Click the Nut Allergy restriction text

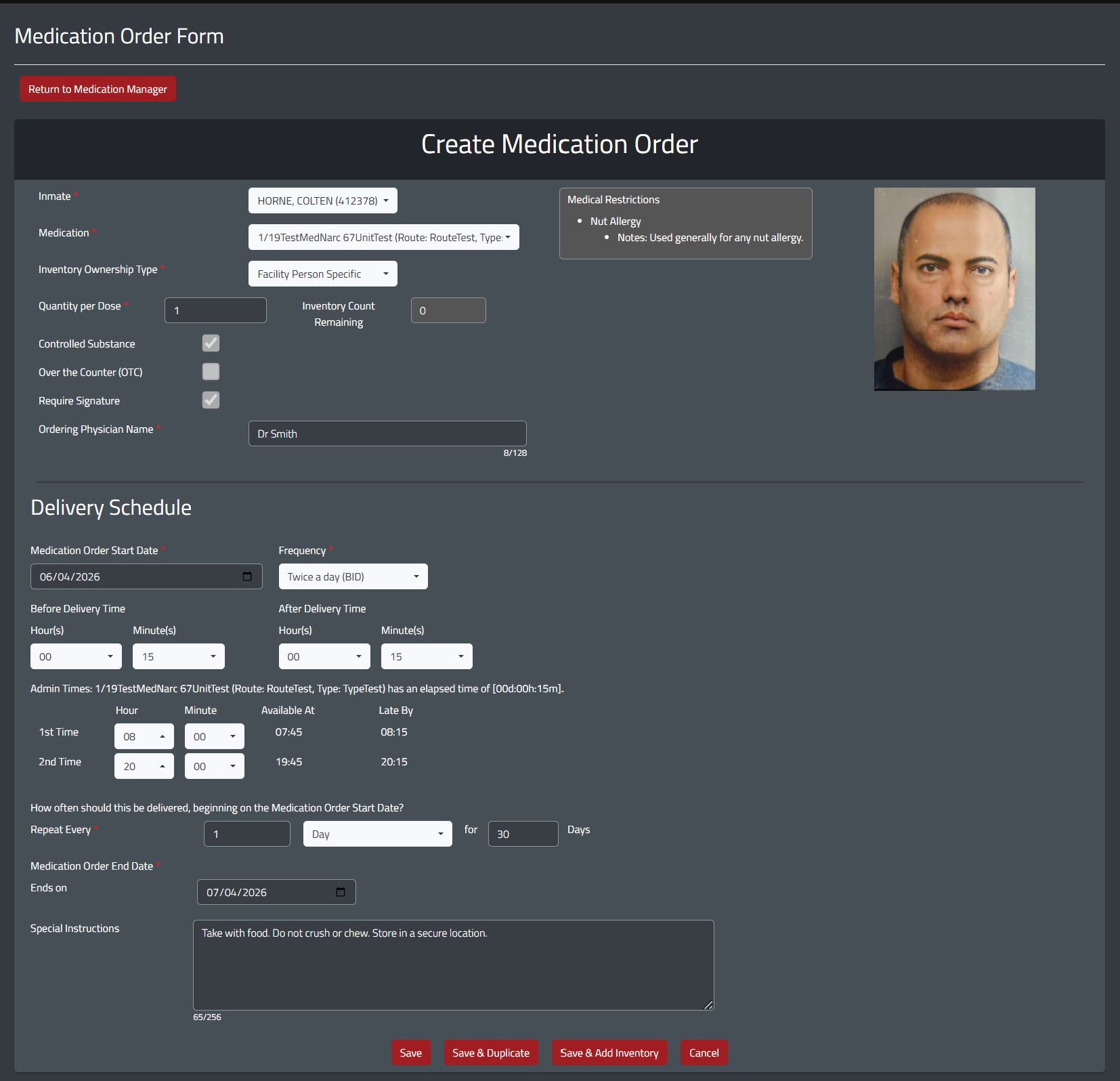tap(616, 221)
